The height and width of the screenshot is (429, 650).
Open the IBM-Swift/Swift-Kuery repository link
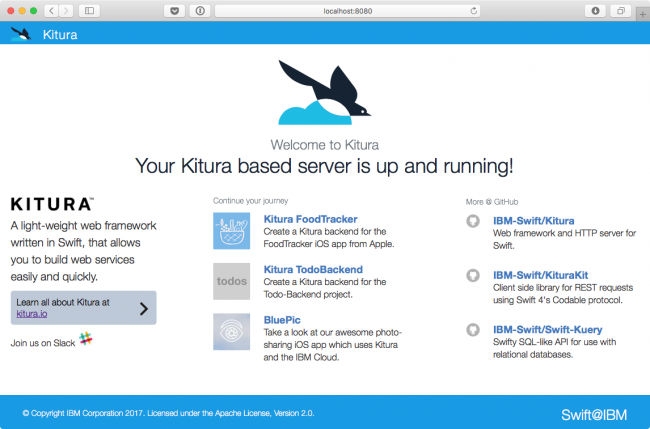pyautogui.click(x=548, y=330)
